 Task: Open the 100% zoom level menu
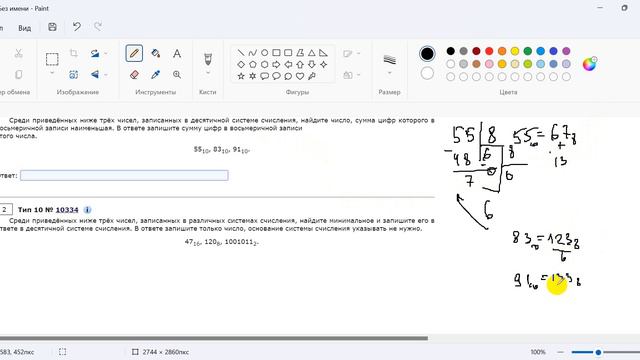(x=538, y=352)
